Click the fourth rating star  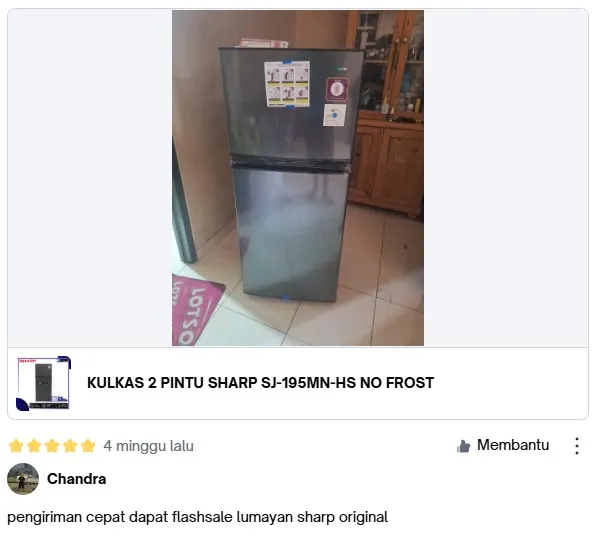[70, 446]
